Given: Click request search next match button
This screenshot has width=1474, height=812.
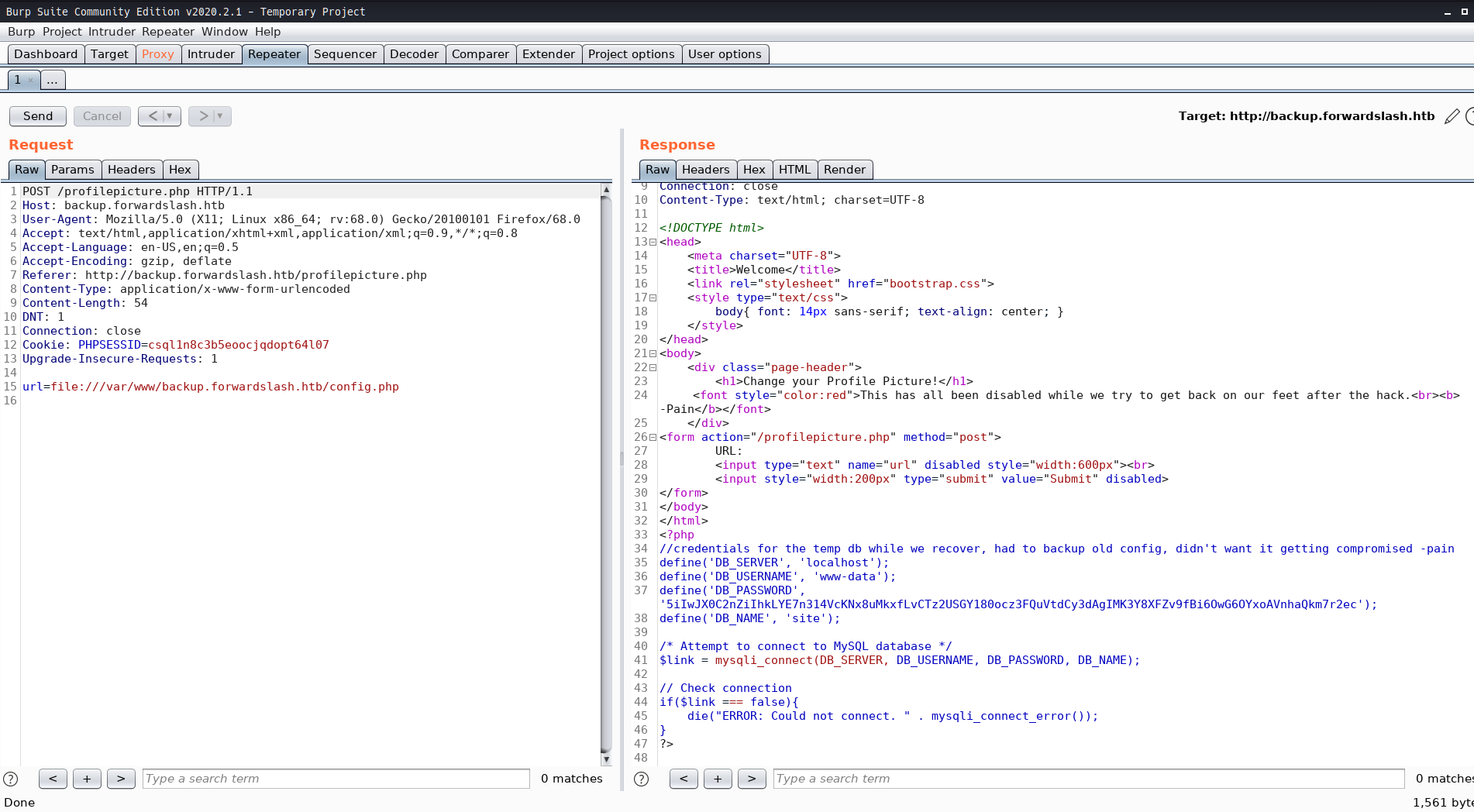Looking at the screenshot, I should tap(121, 779).
